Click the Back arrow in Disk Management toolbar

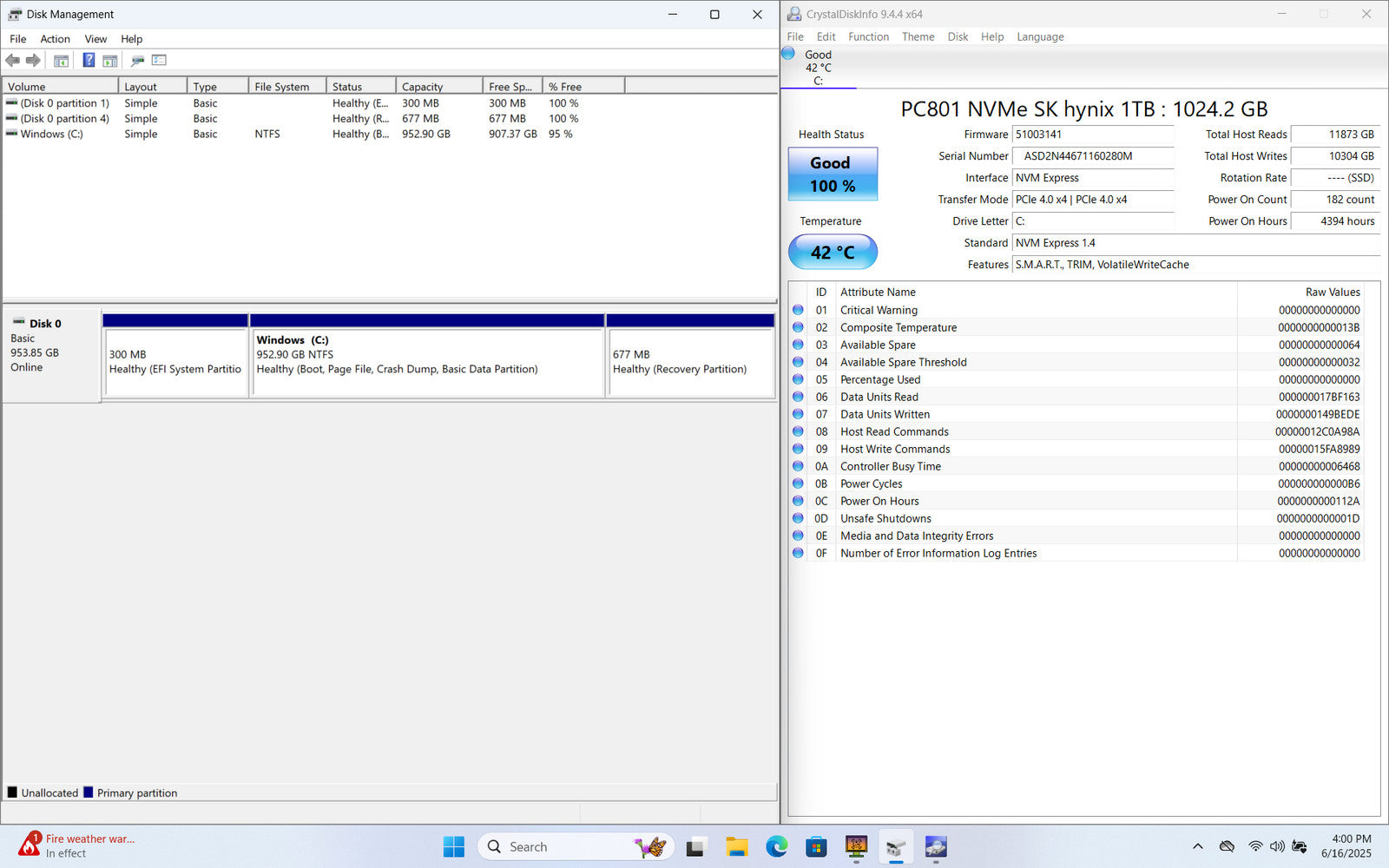pyautogui.click(x=12, y=61)
